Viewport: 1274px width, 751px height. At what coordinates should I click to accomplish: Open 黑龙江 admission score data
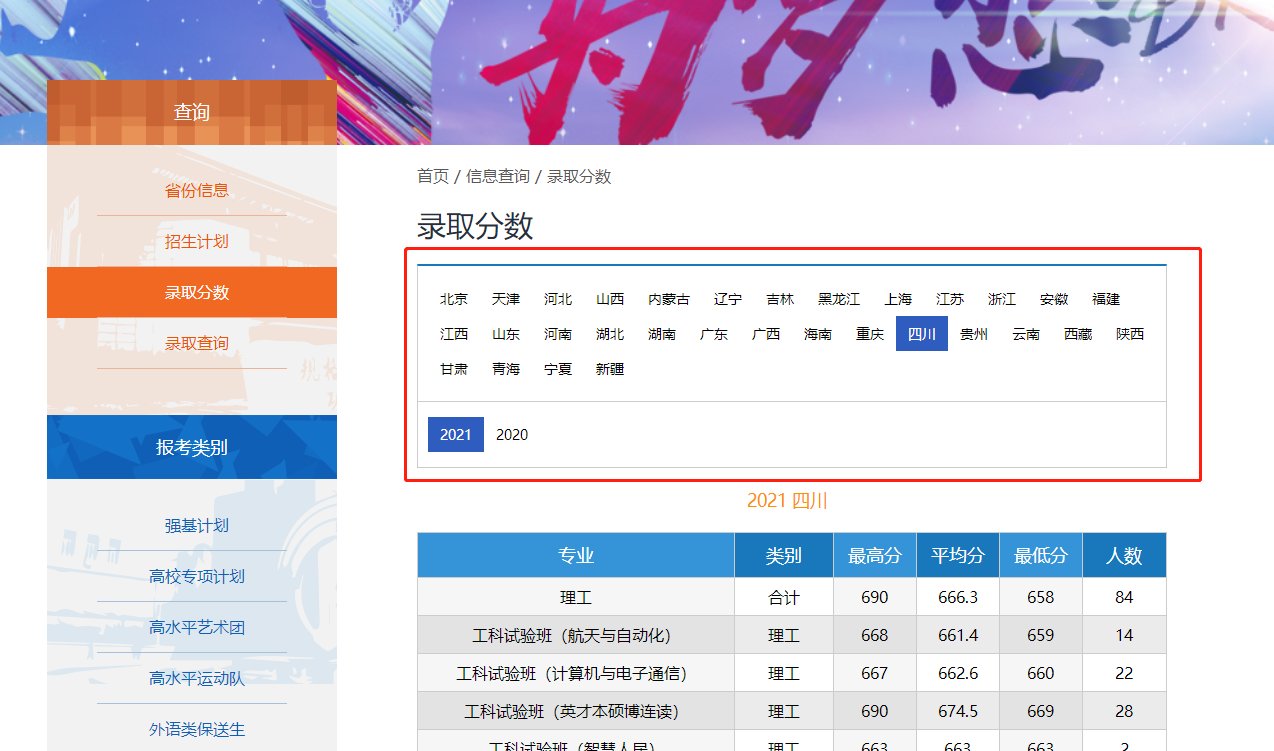click(838, 298)
